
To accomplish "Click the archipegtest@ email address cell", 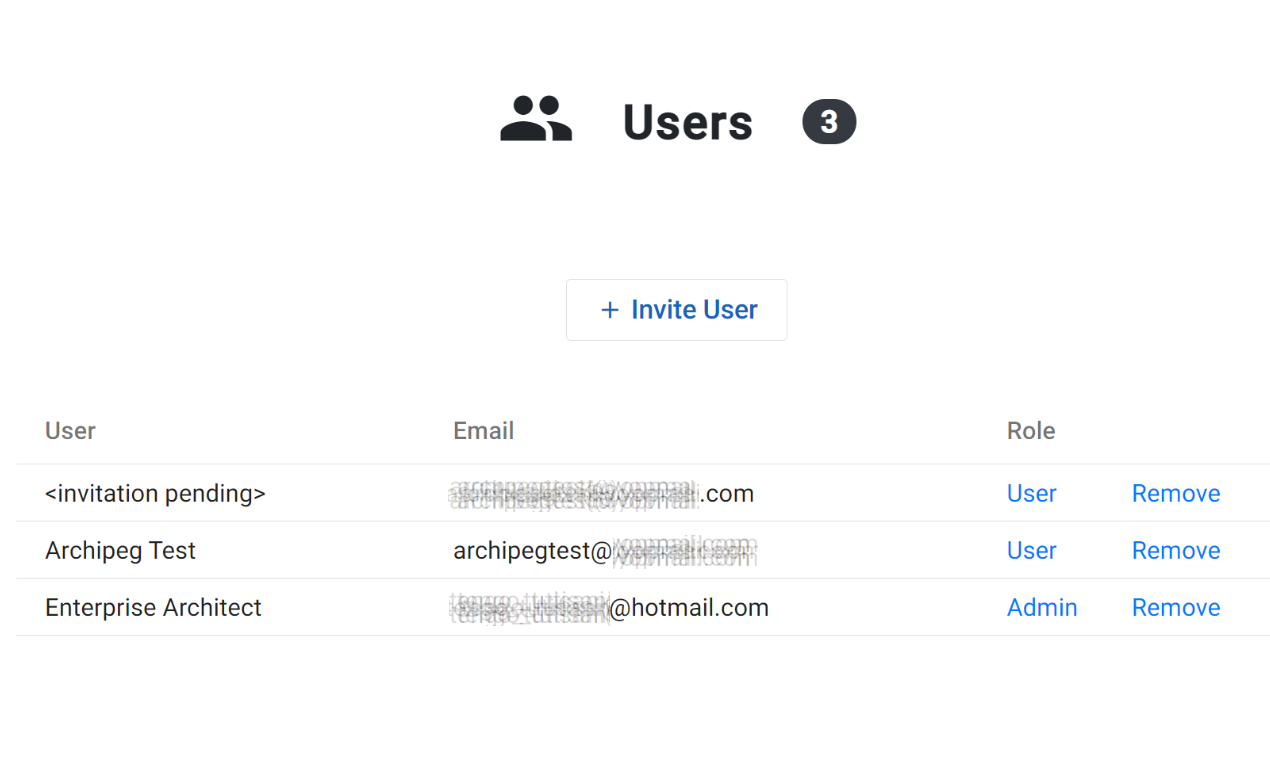I will pyautogui.click(x=605, y=551).
